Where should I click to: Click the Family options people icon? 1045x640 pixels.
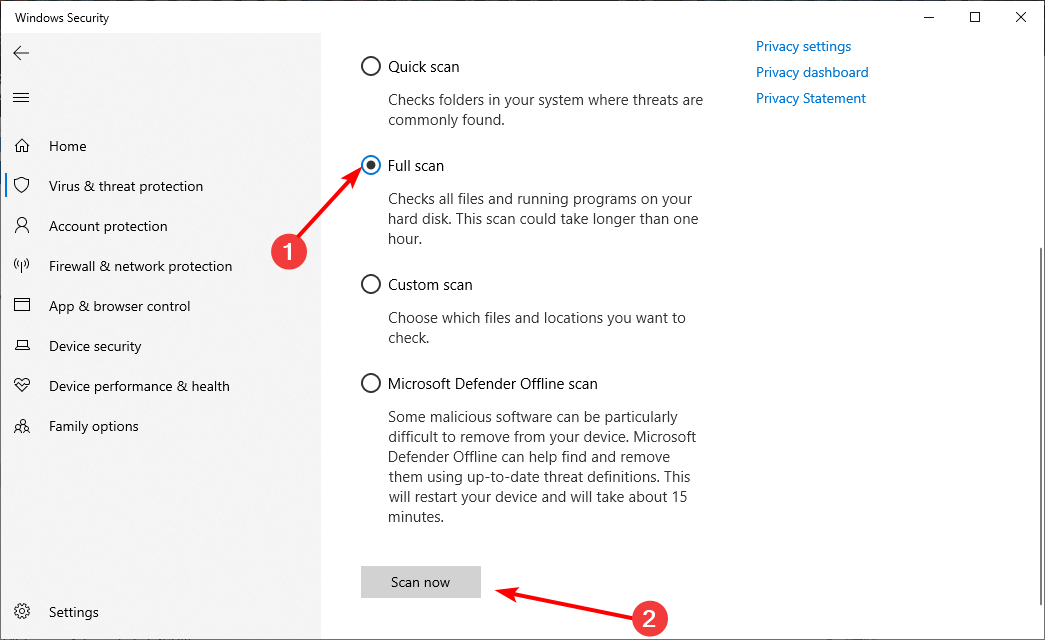pos(22,426)
